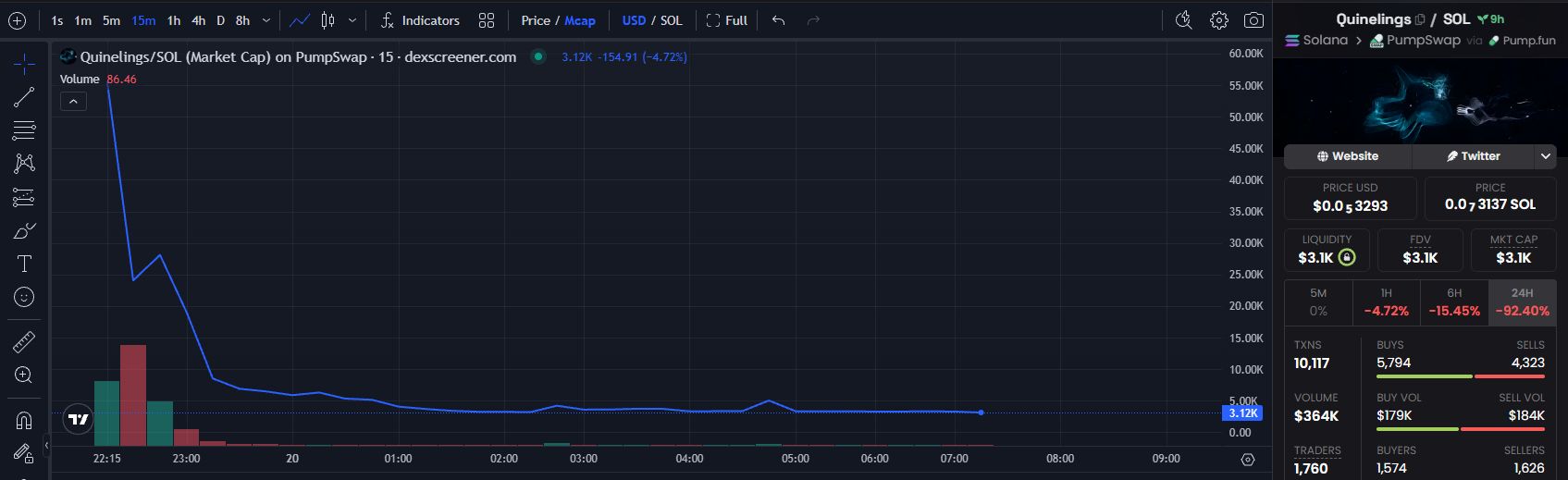
Task: Display values in SOL
Action: point(672,20)
